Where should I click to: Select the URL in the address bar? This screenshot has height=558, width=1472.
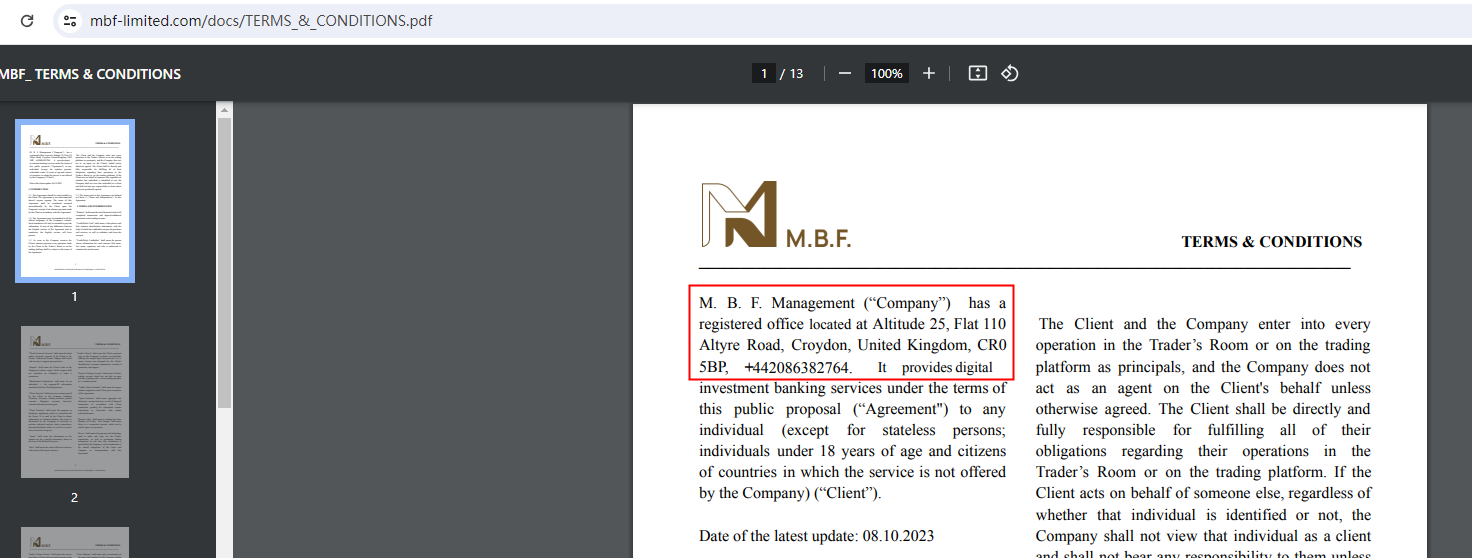[261, 20]
